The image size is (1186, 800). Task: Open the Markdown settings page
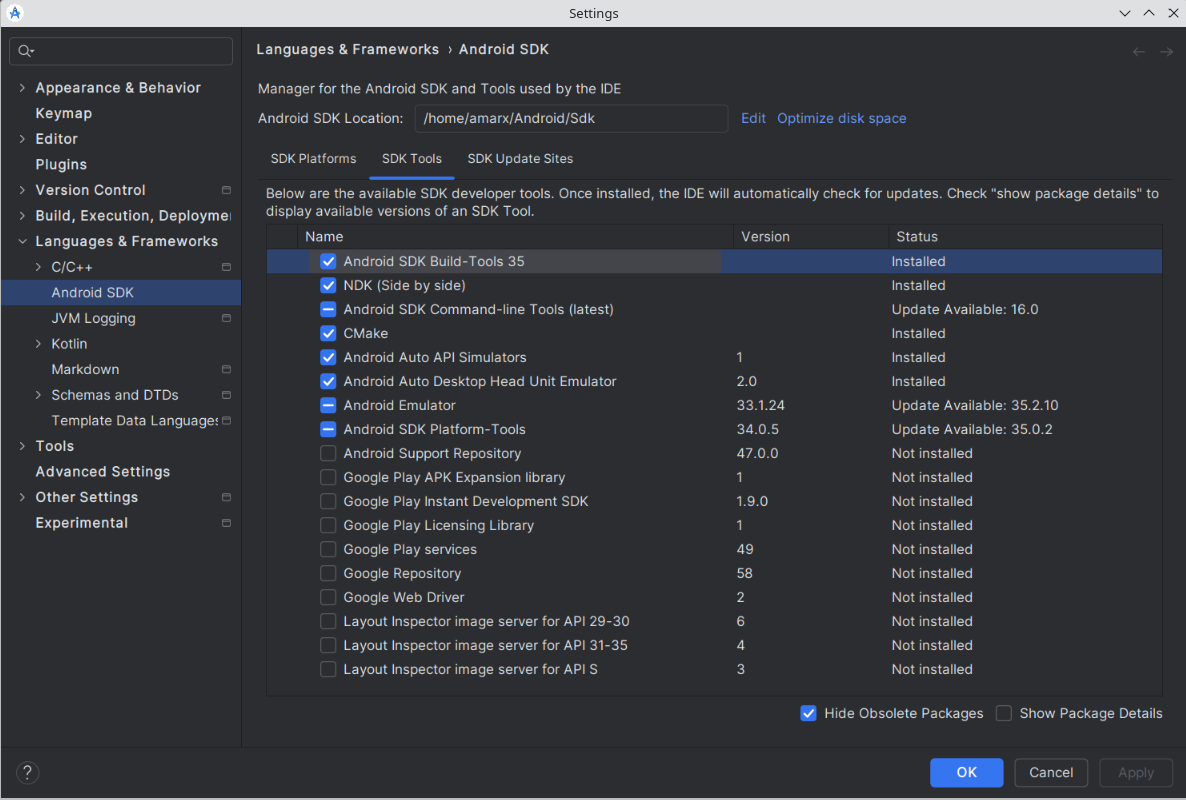[x=85, y=369]
